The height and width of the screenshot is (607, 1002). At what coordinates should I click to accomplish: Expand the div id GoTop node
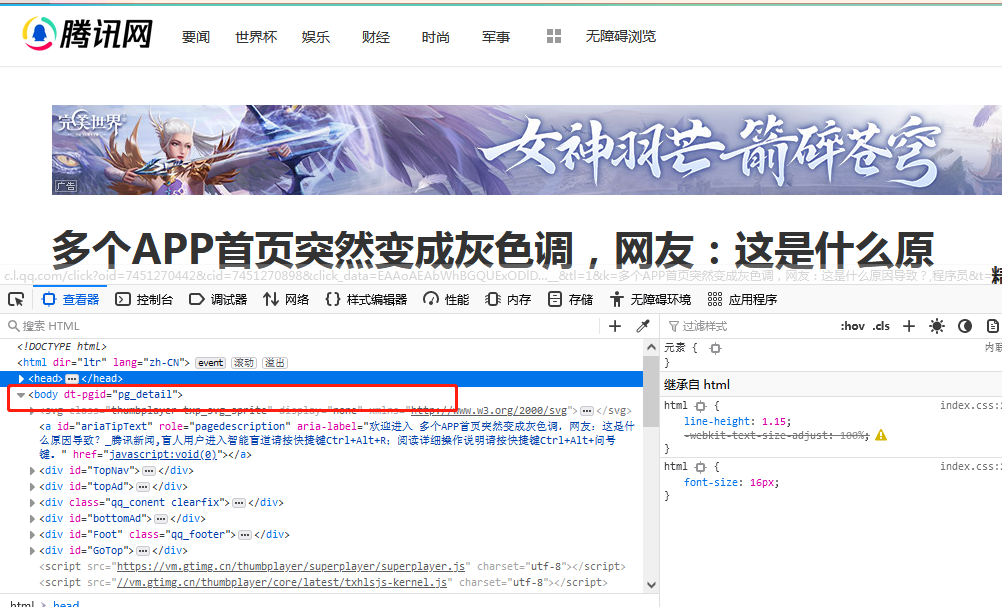click(32, 551)
